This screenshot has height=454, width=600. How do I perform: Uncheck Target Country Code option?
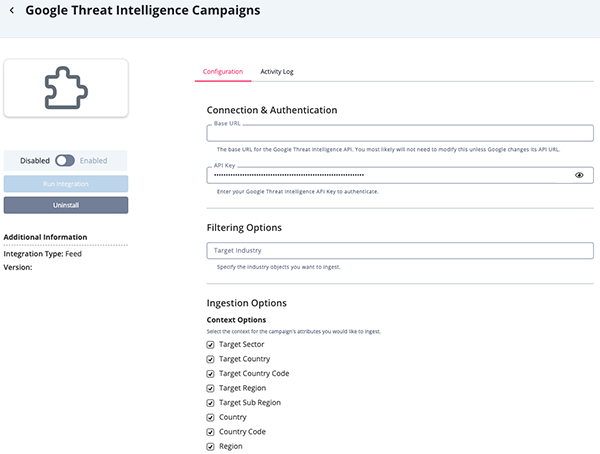210,374
